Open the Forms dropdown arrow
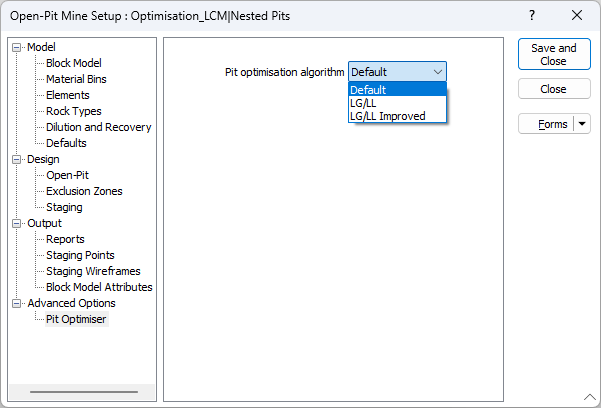Image resolution: width=601 pixels, height=408 pixels. (x=582, y=124)
